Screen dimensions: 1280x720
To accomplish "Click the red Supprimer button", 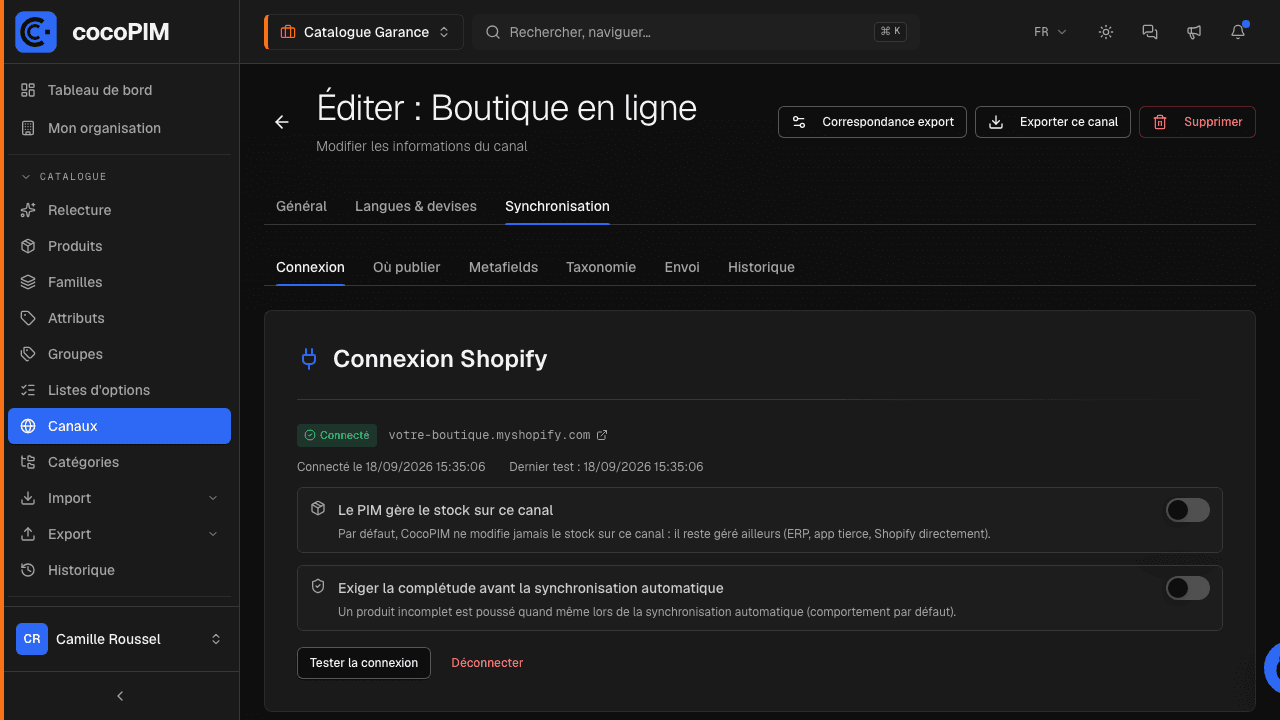I will [x=1197, y=122].
